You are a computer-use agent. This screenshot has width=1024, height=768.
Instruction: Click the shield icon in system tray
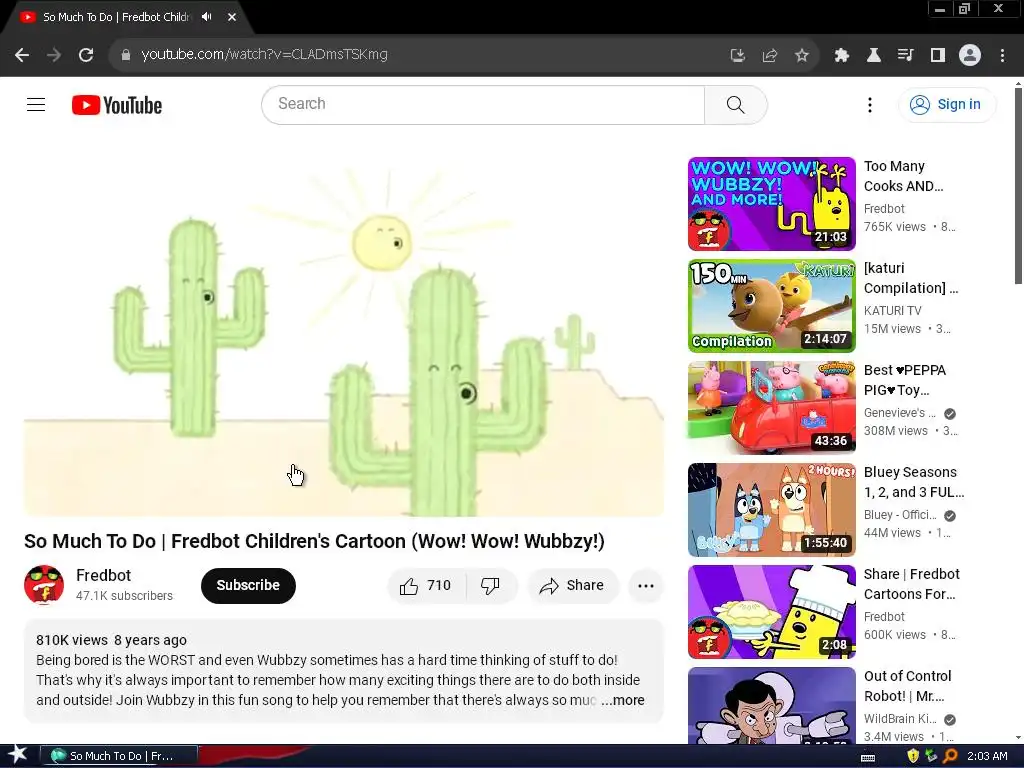pyautogui.click(x=913, y=756)
